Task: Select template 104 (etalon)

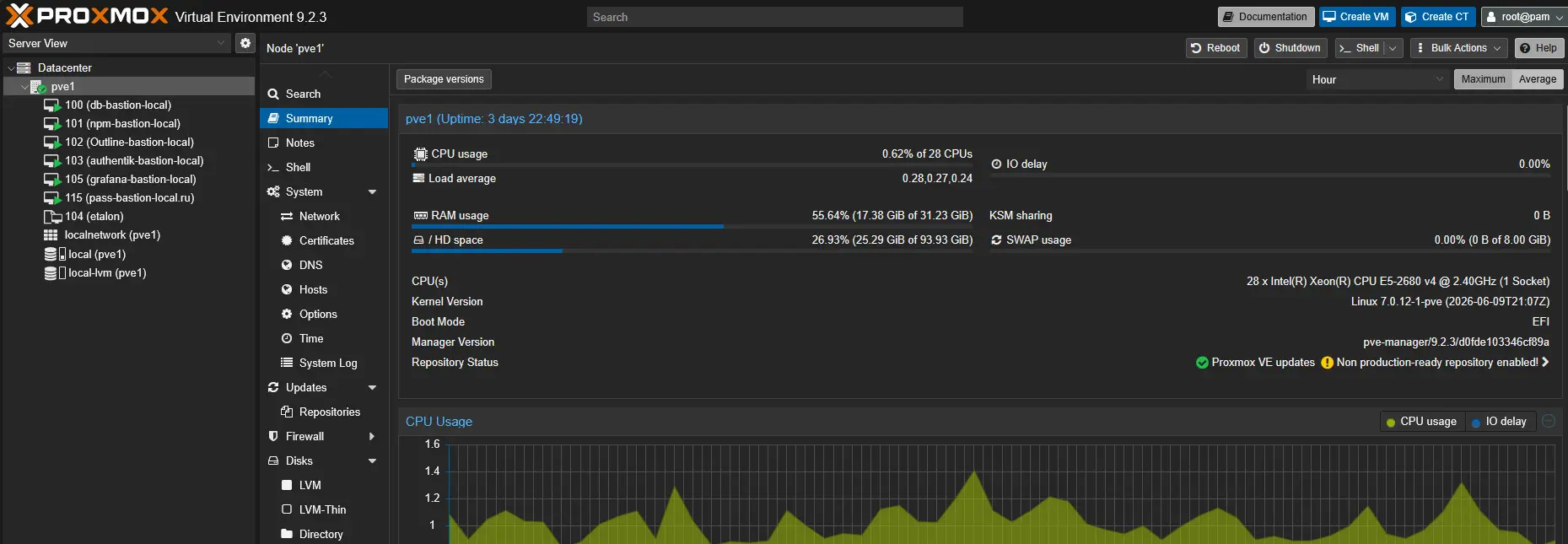Action: [x=94, y=216]
